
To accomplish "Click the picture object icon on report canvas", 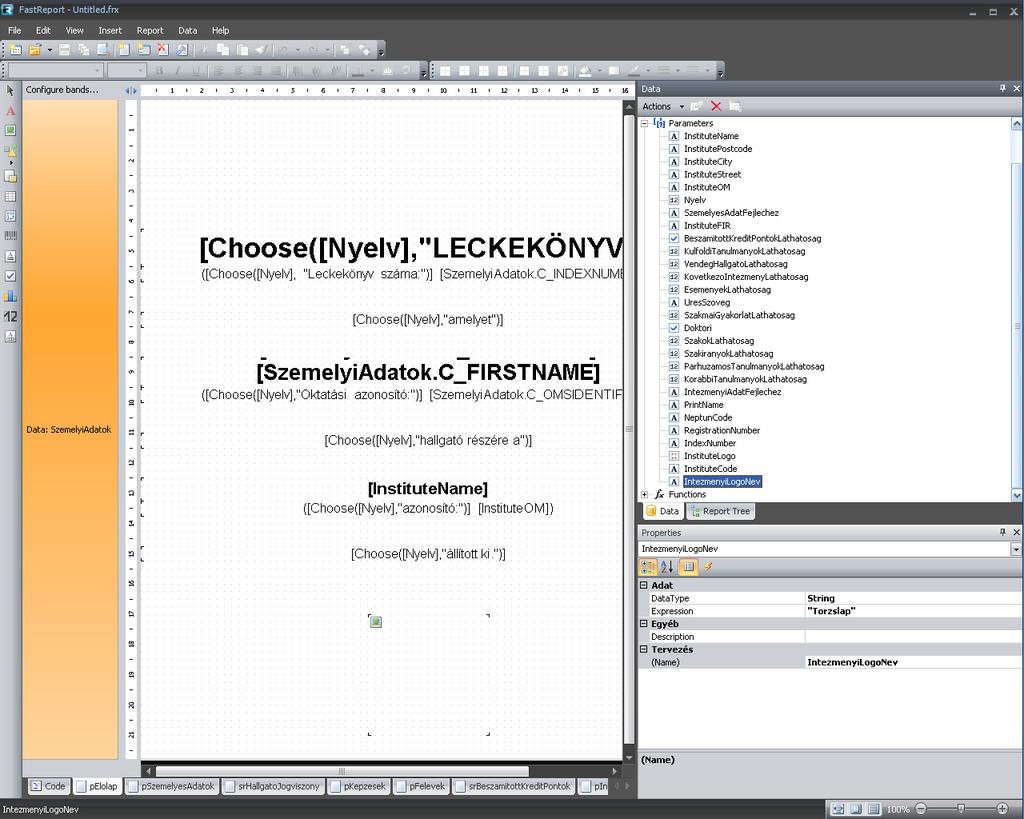I will click(376, 622).
